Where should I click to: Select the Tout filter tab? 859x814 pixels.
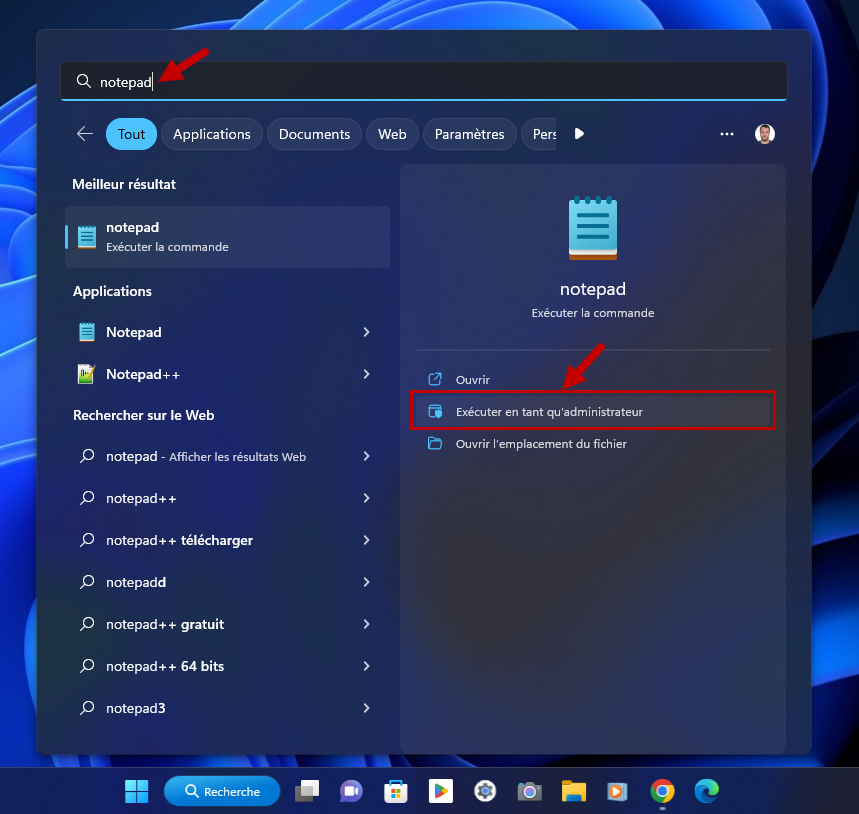tap(131, 134)
